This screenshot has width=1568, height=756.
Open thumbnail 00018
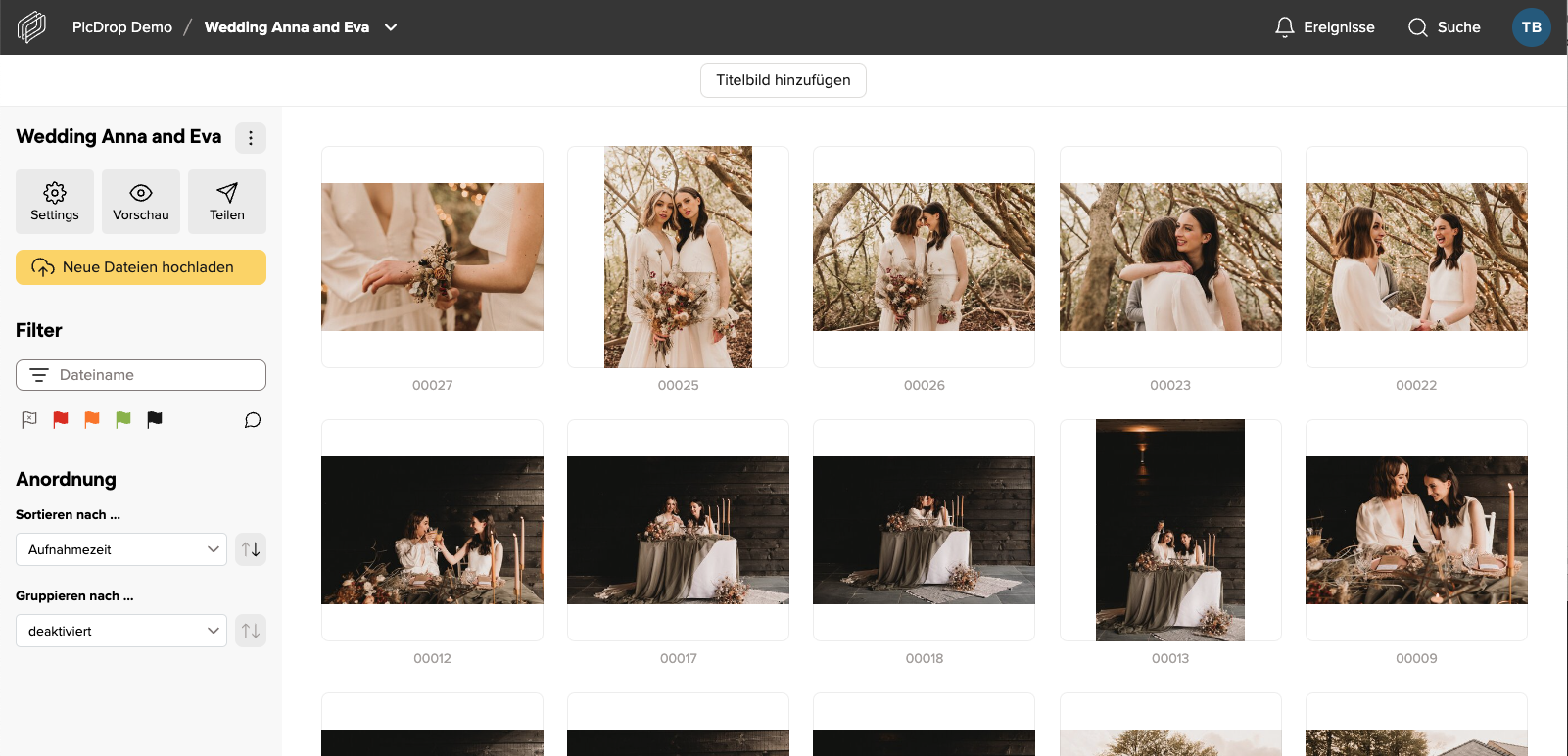point(924,530)
